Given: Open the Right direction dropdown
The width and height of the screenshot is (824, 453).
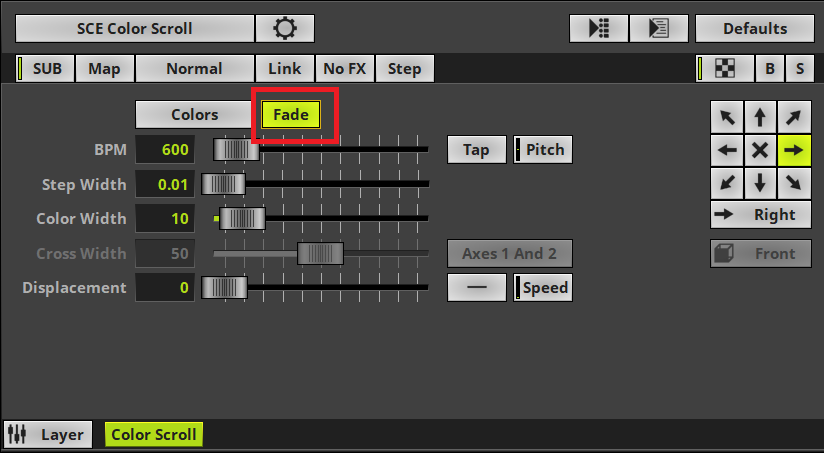Looking at the screenshot, I should pos(760,214).
